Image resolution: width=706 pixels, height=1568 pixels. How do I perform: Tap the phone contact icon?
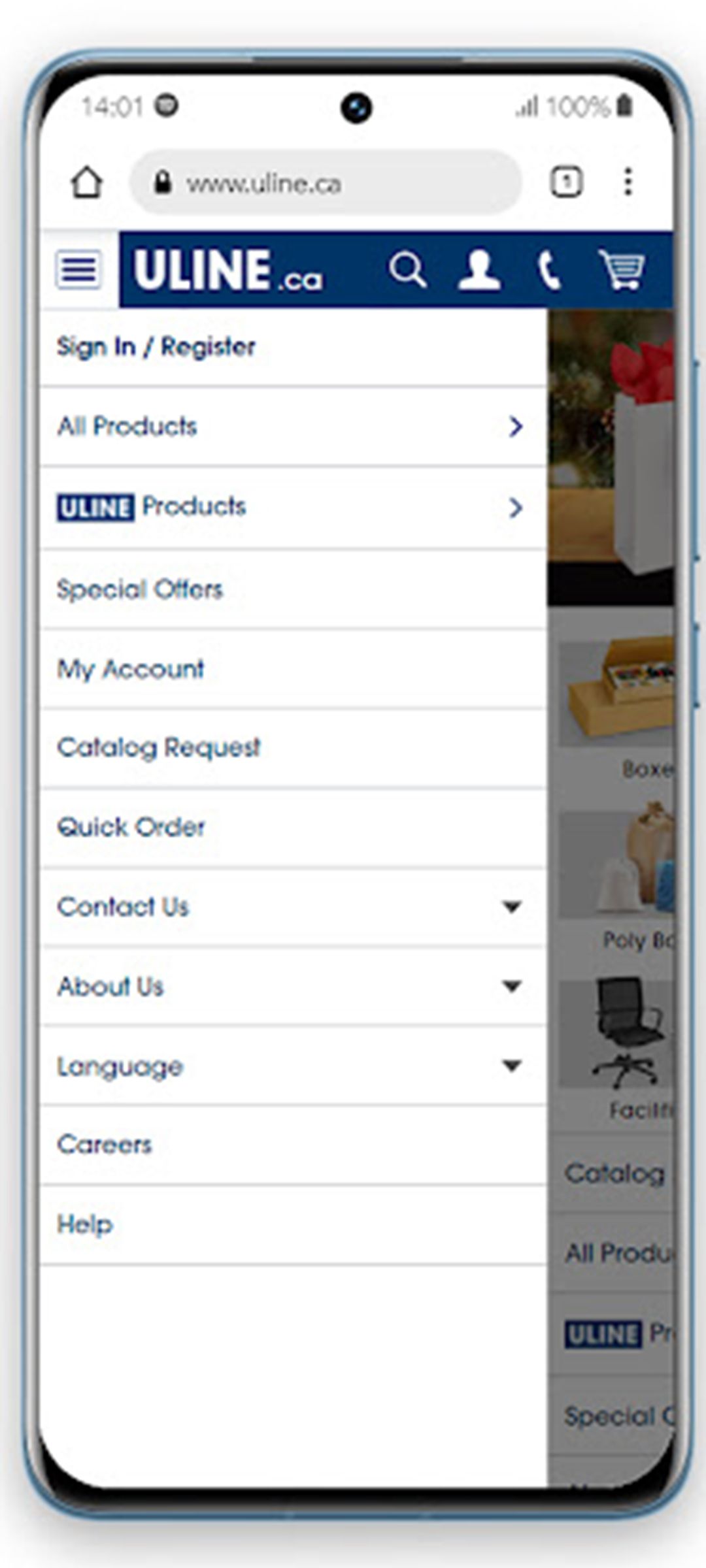[549, 270]
